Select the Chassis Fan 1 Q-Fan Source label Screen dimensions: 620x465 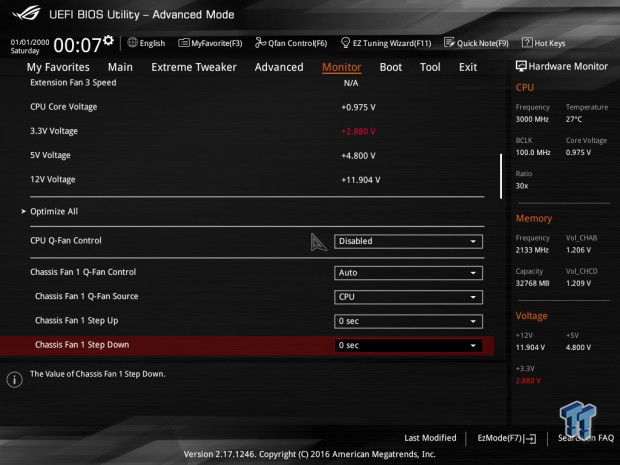tap(87, 296)
